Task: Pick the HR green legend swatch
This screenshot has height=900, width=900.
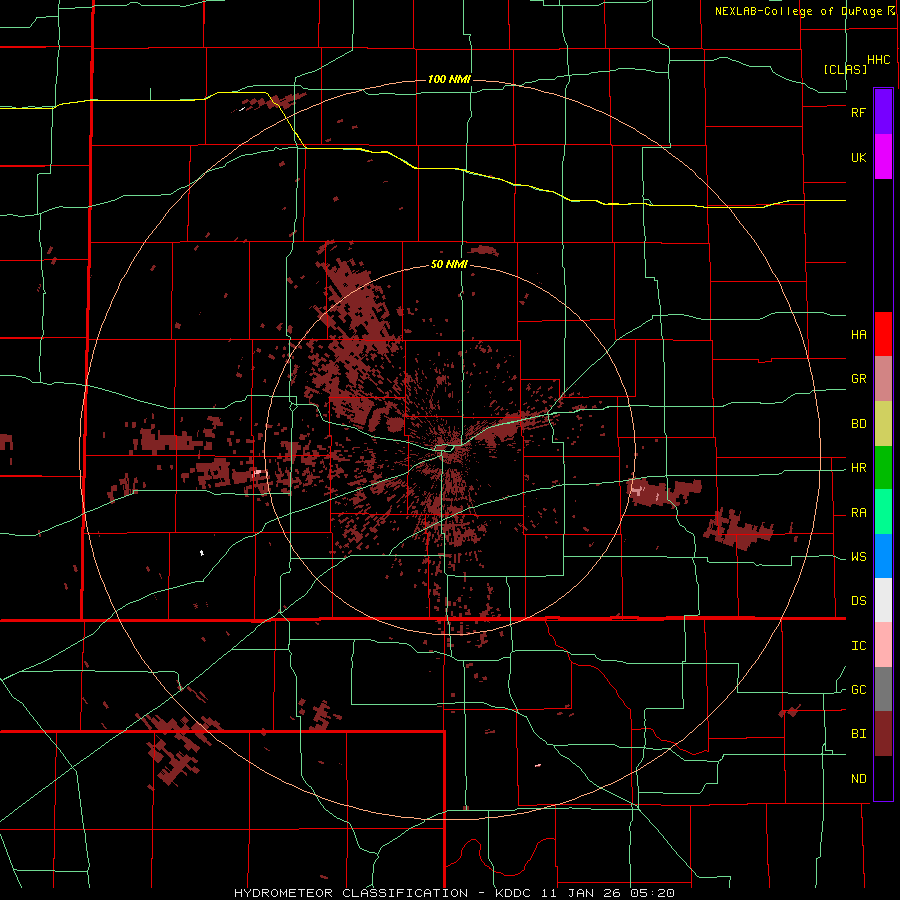Action: tap(883, 468)
